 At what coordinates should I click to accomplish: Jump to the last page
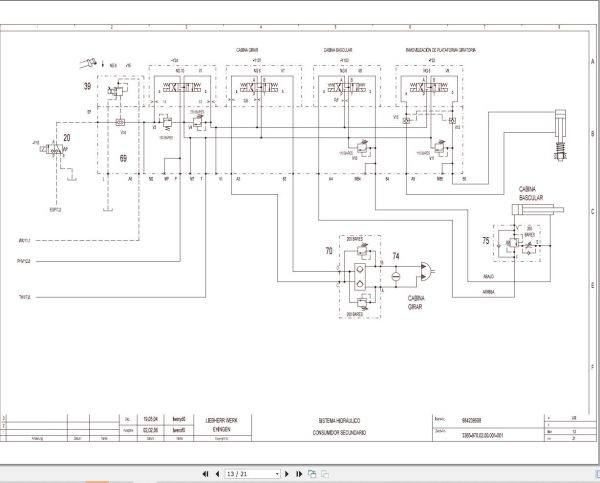pos(299,474)
